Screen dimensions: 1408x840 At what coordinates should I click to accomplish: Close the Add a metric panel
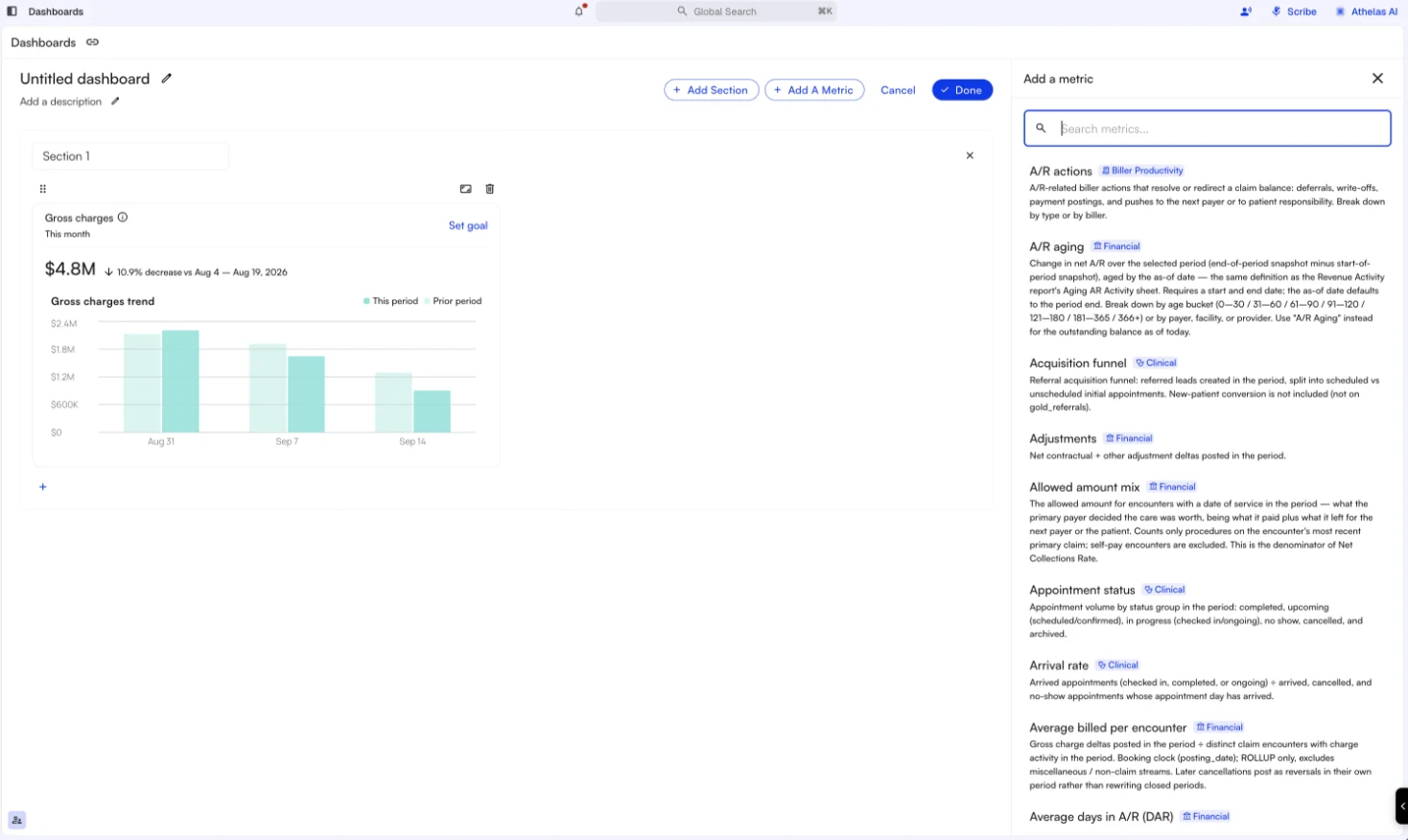pos(1377,79)
